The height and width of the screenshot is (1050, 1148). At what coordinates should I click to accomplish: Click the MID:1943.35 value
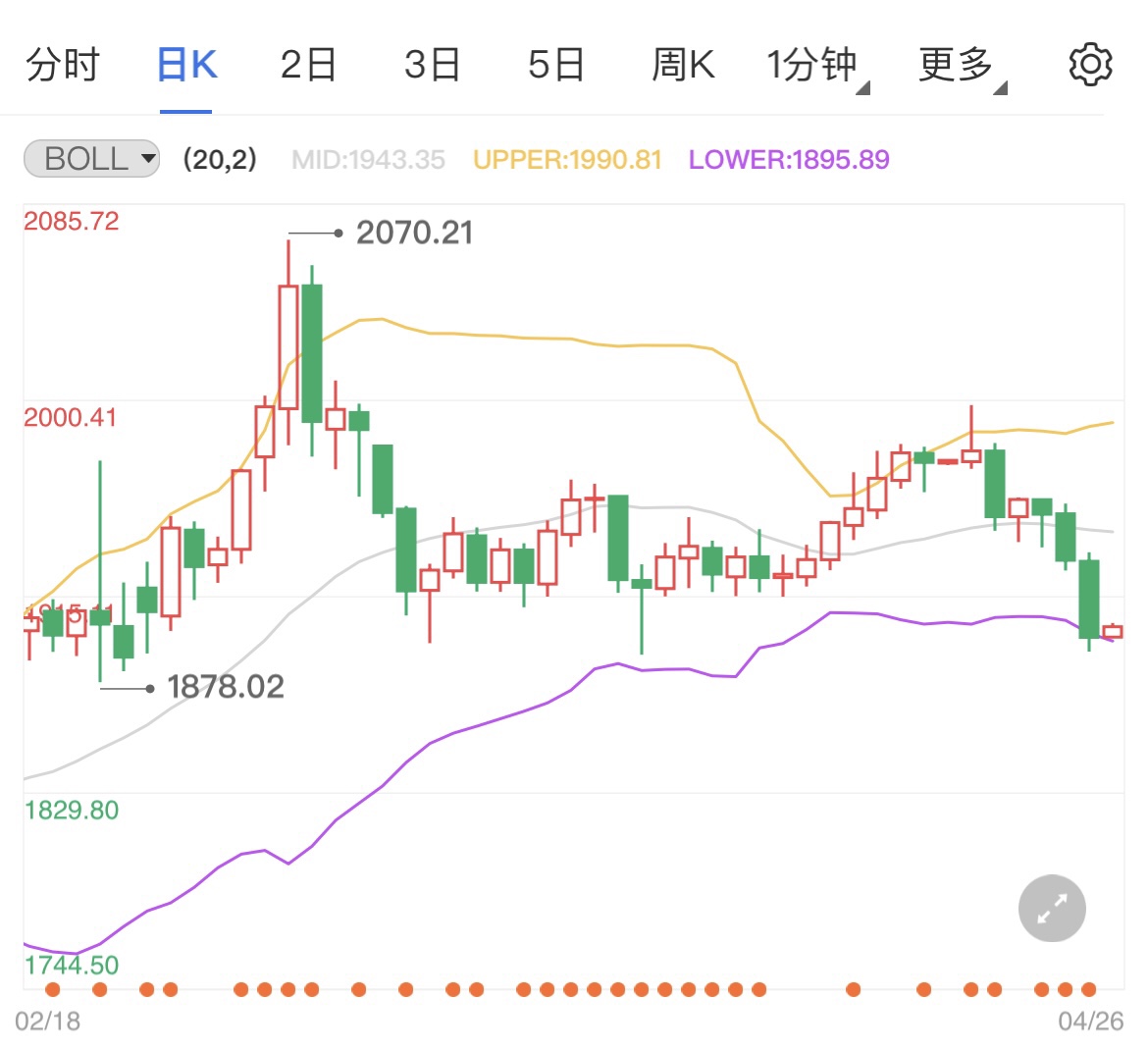pyautogui.click(x=368, y=160)
